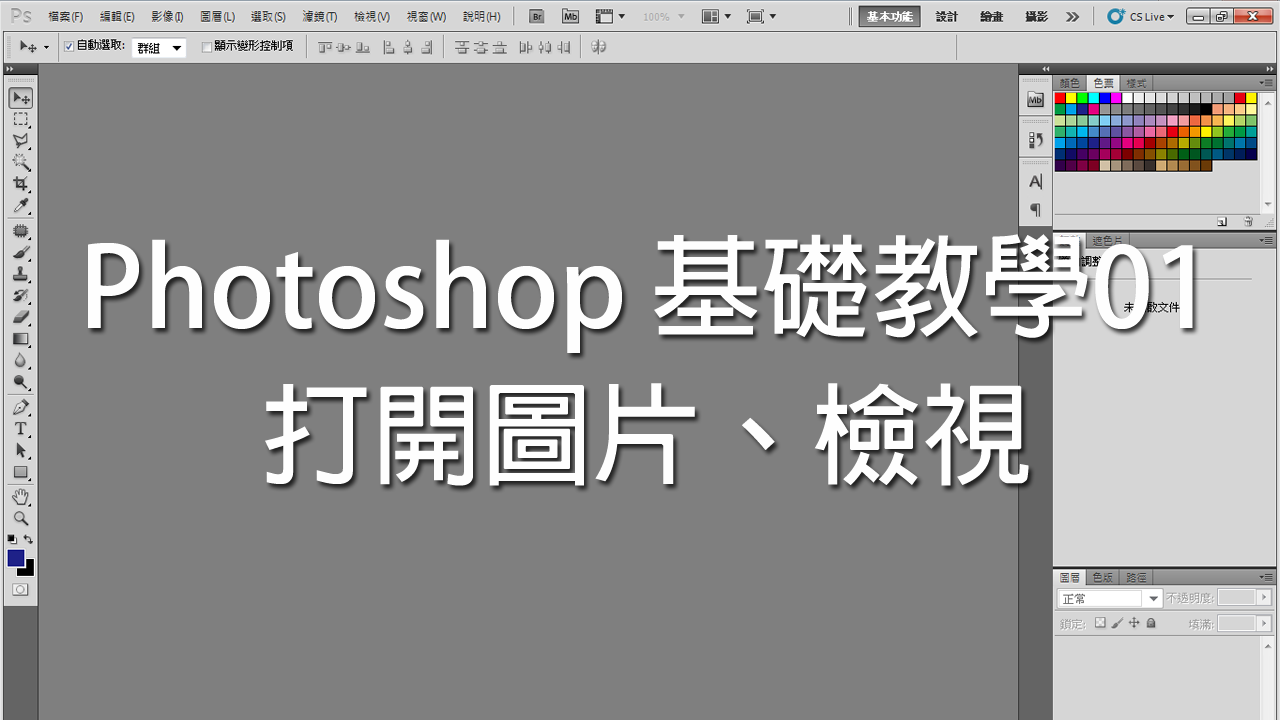1280x720 pixels.
Task: Select the Rectangle shape tool
Action: 21,472
